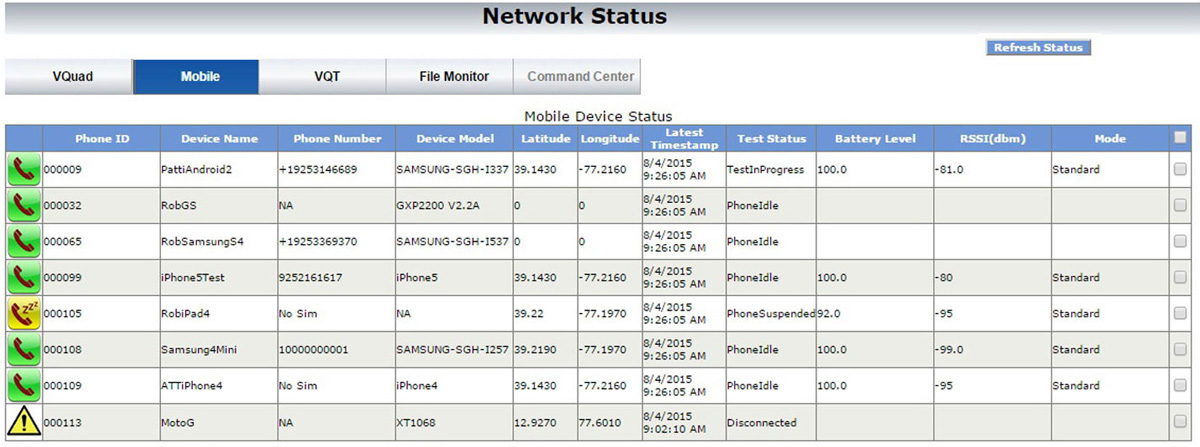The width and height of the screenshot is (1200, 447).
Task: Click the Phone ID column header
Action: (x=101, y=139)
